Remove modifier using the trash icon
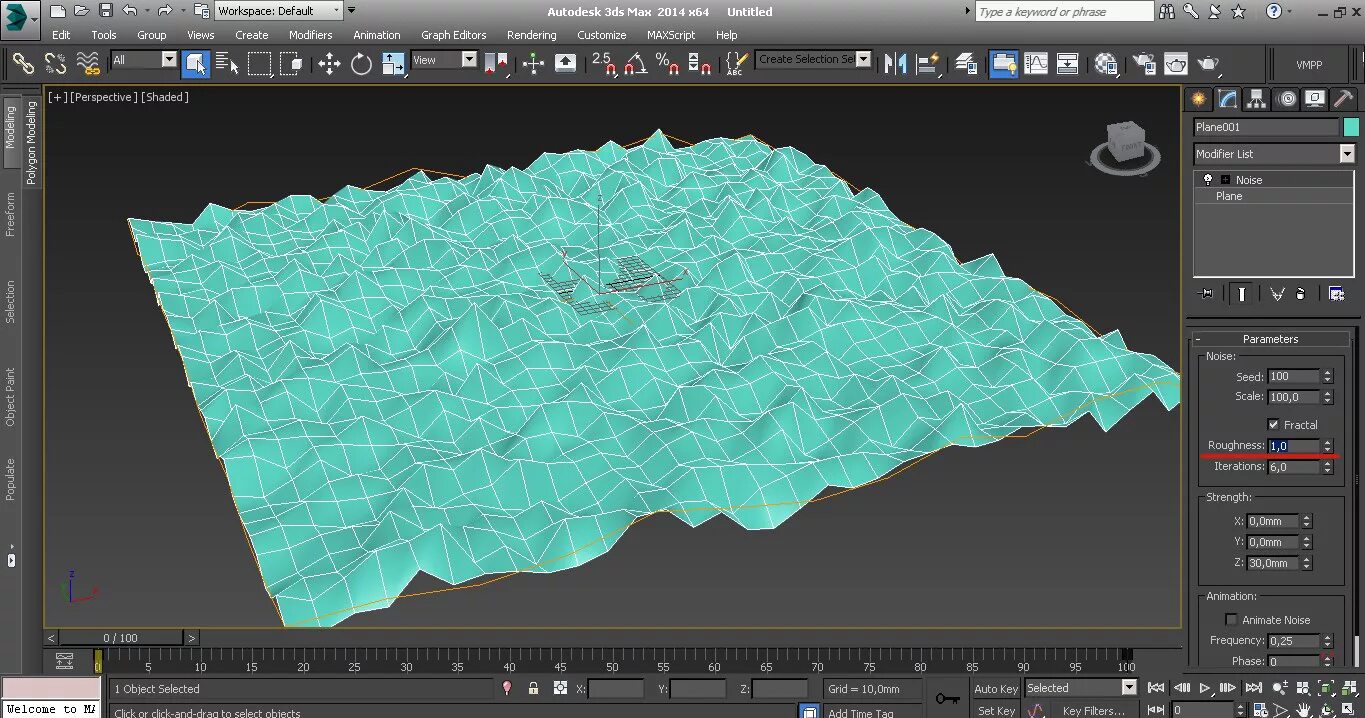Image resolution: width=1365 pixels, height=718 pixels. click(x=1301, y=294)
